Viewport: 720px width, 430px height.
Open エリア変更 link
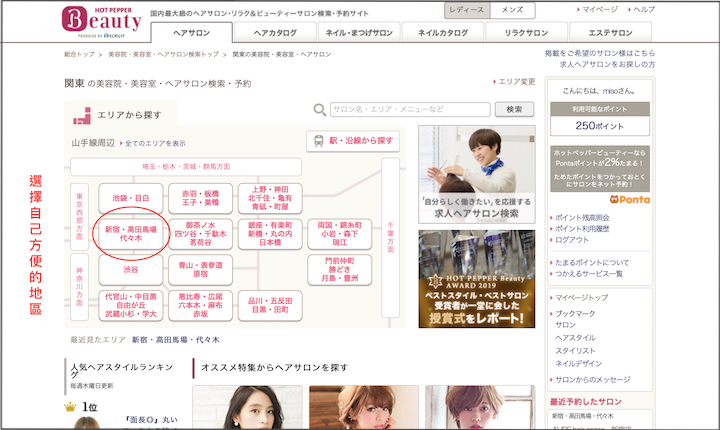pos(516,82)
